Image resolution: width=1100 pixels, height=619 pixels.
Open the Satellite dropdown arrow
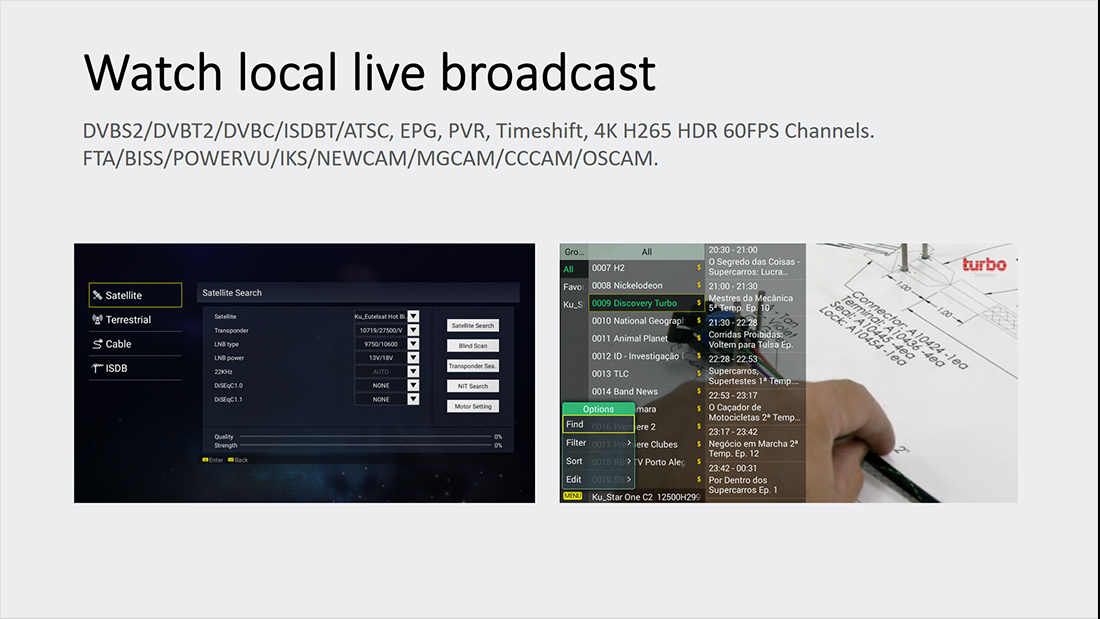tap(413, 317)
